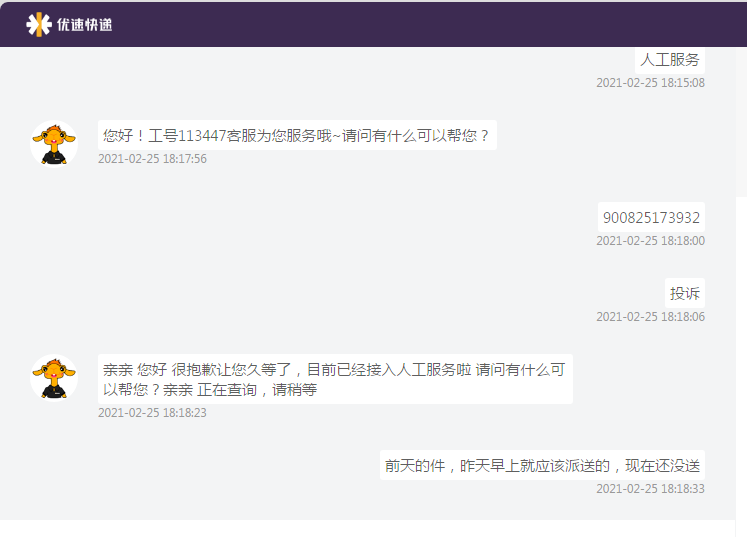Click the 工号113447客服 greeting message

[297, 135]
